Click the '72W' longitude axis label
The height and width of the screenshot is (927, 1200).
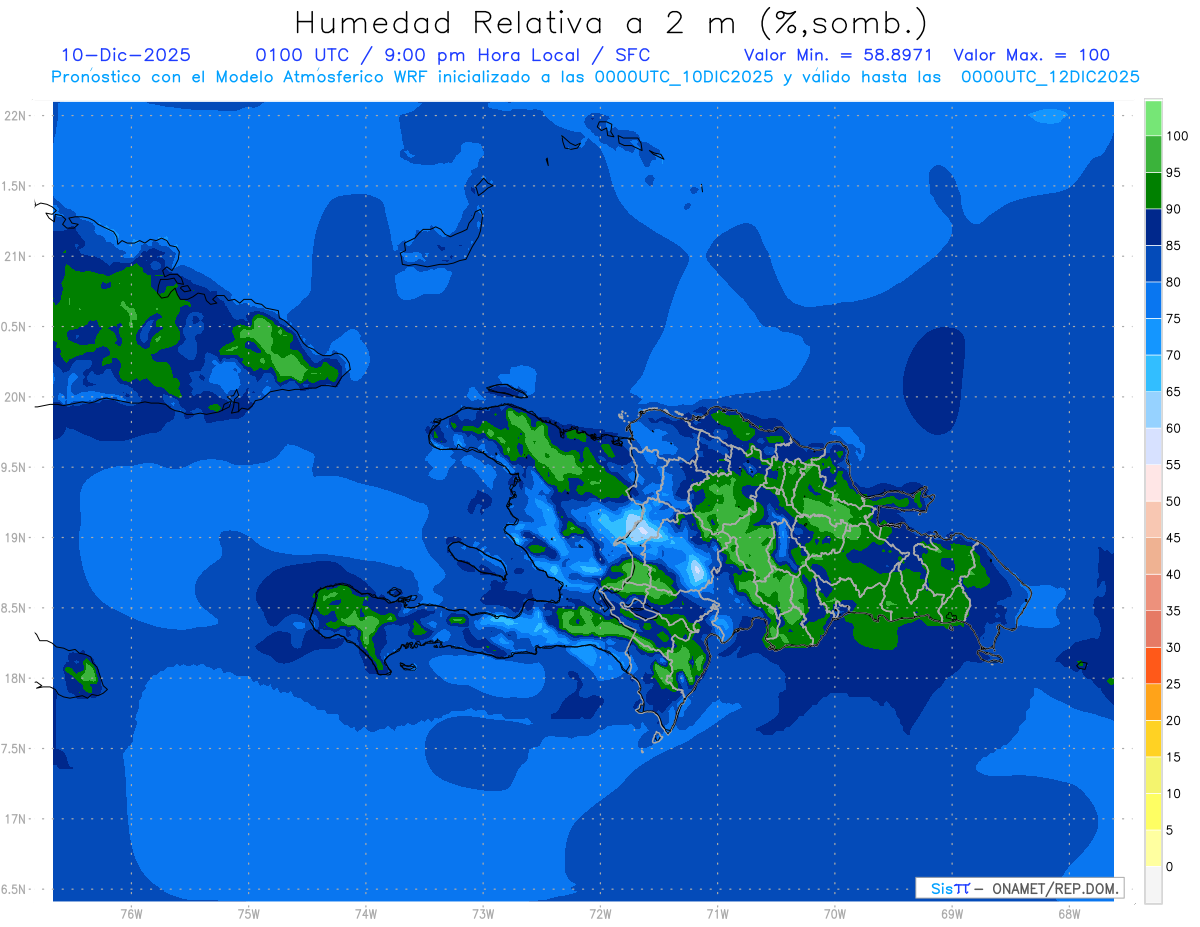600,914
